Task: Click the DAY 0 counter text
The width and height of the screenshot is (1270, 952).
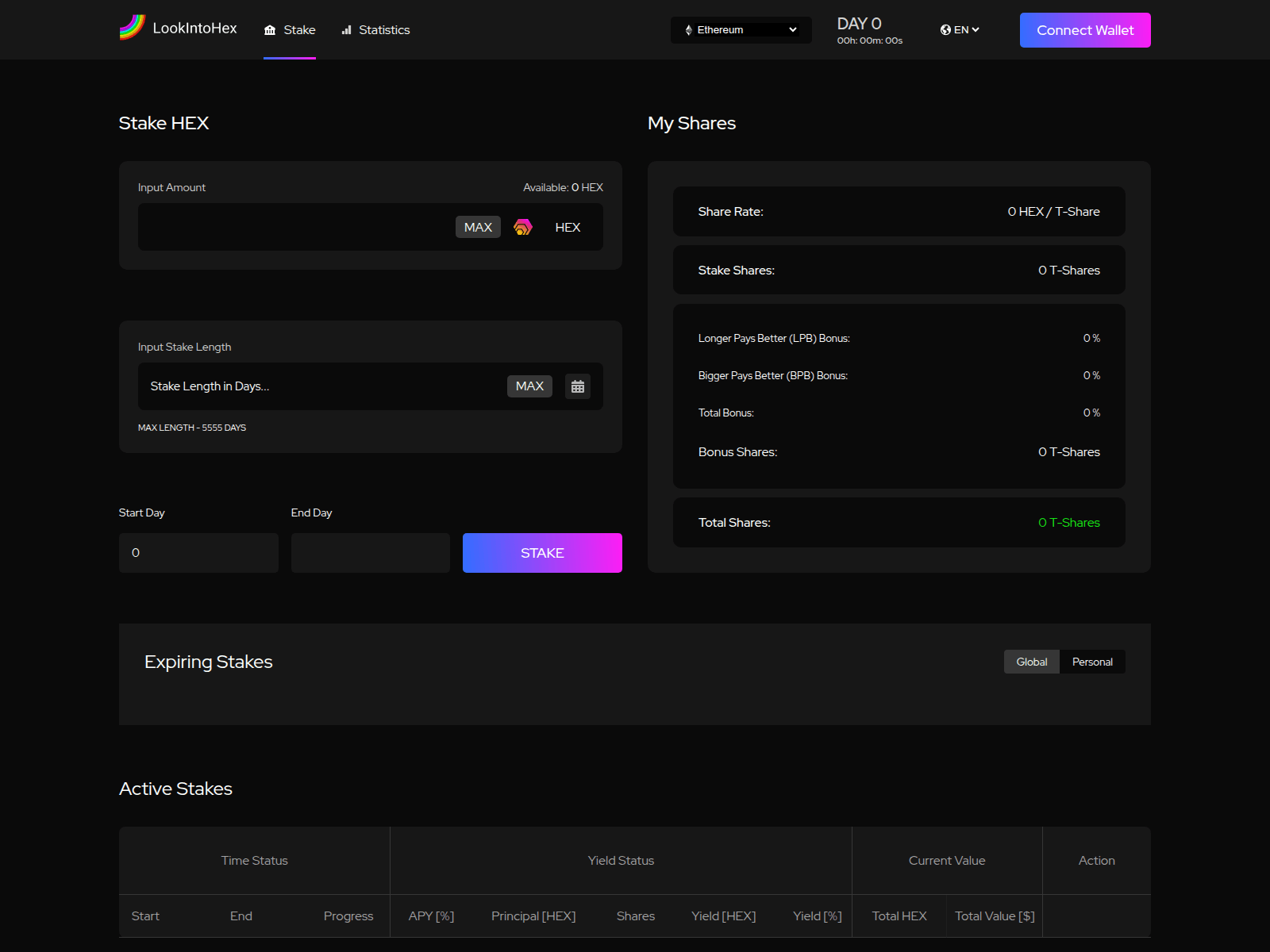Action: point(859,24)
